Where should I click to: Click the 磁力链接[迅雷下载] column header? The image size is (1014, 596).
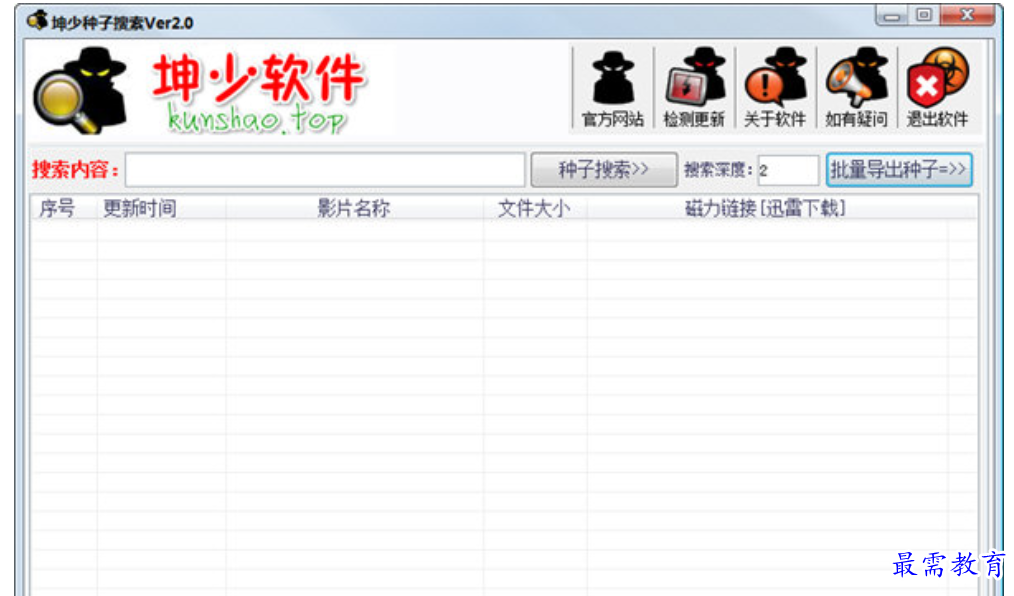pos(766,208)
